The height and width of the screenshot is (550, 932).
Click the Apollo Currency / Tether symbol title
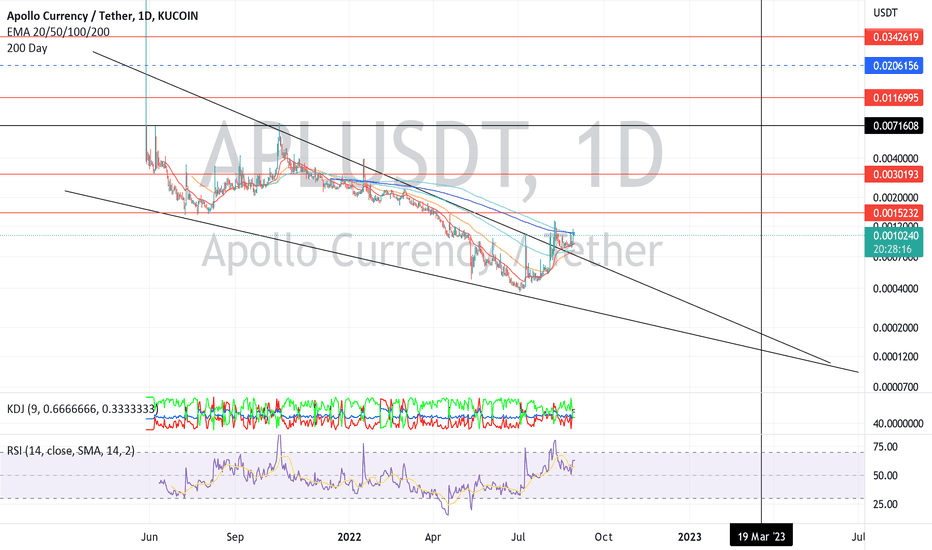click(102, 15)
